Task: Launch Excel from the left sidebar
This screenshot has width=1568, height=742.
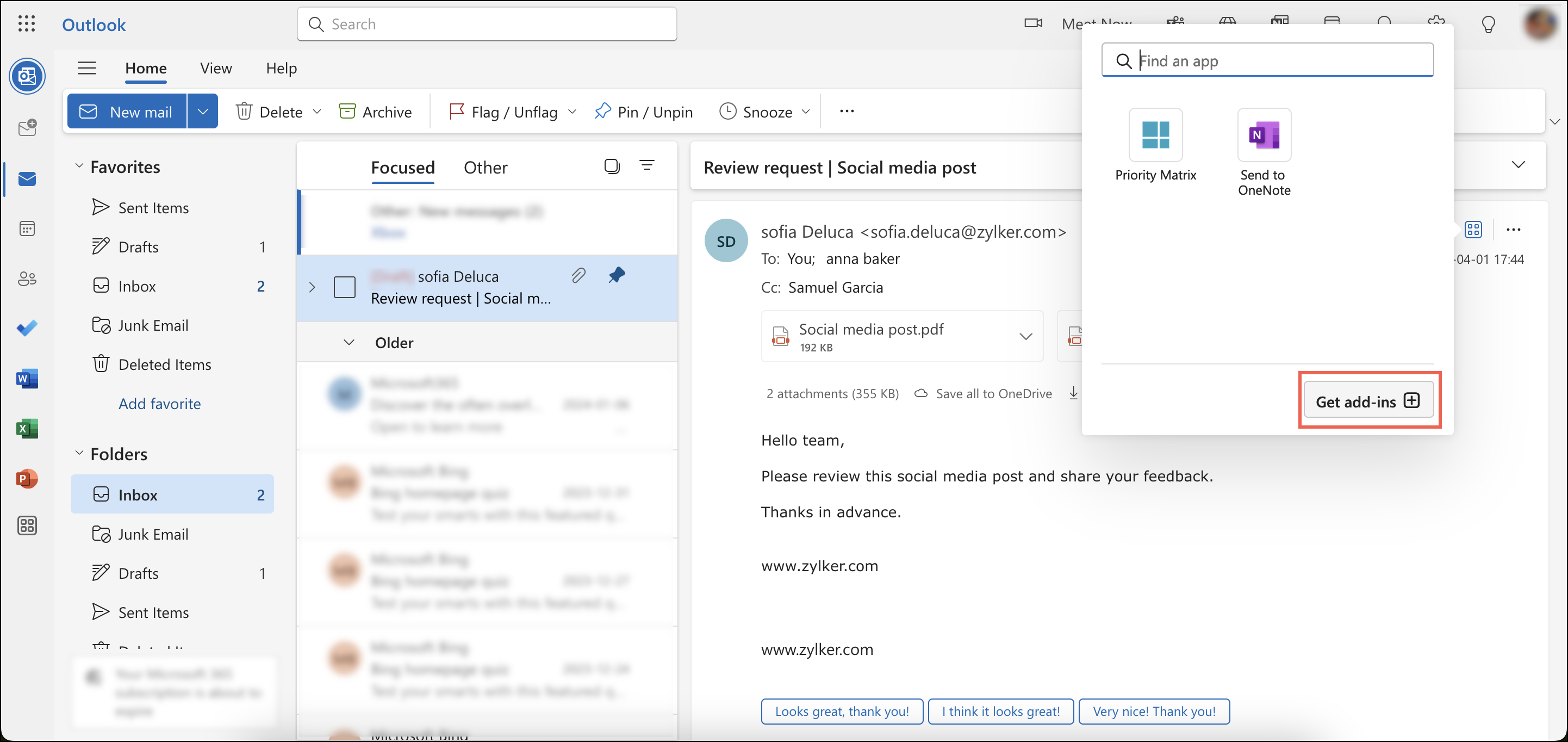Action: 27,429
